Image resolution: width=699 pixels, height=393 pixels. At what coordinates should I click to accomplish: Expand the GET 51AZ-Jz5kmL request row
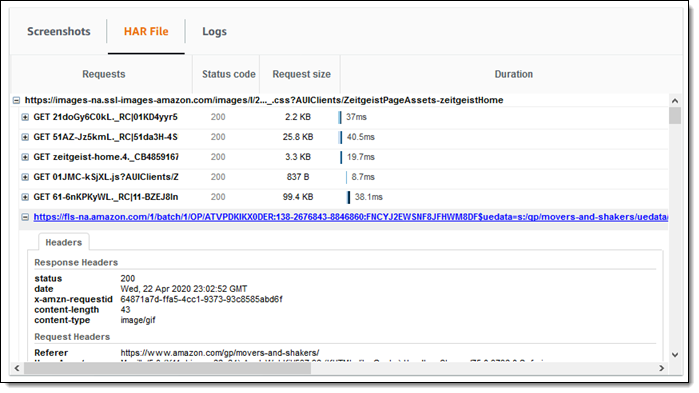[x=25, y=137]
